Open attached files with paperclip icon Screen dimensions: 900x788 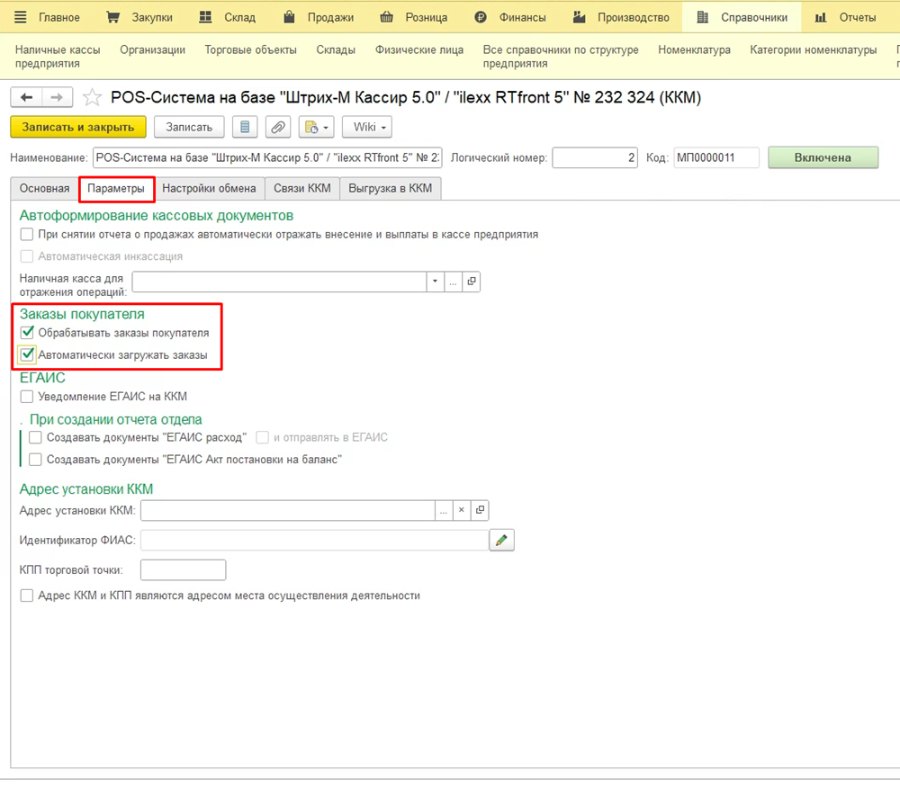(x=278, y=127)
